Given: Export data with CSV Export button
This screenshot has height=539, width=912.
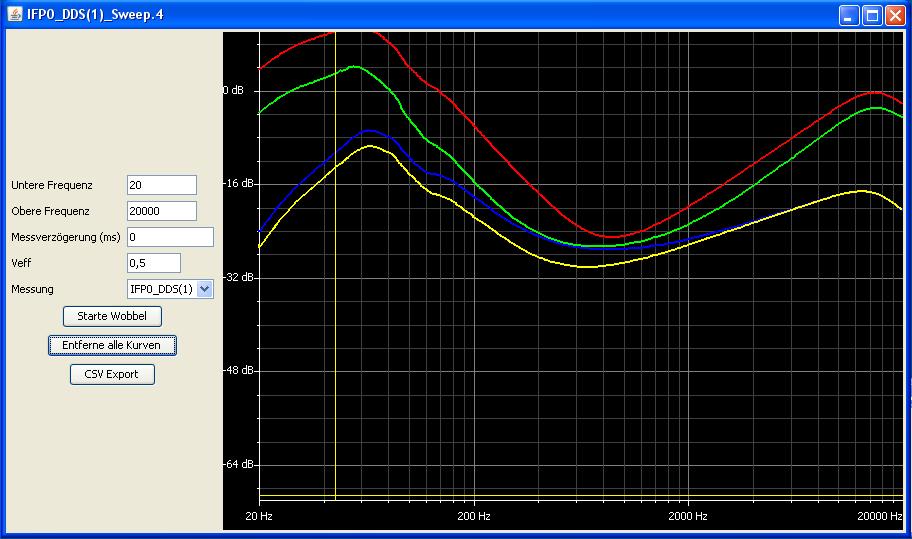Looking at the screenshot, I should tap(112, 375).
